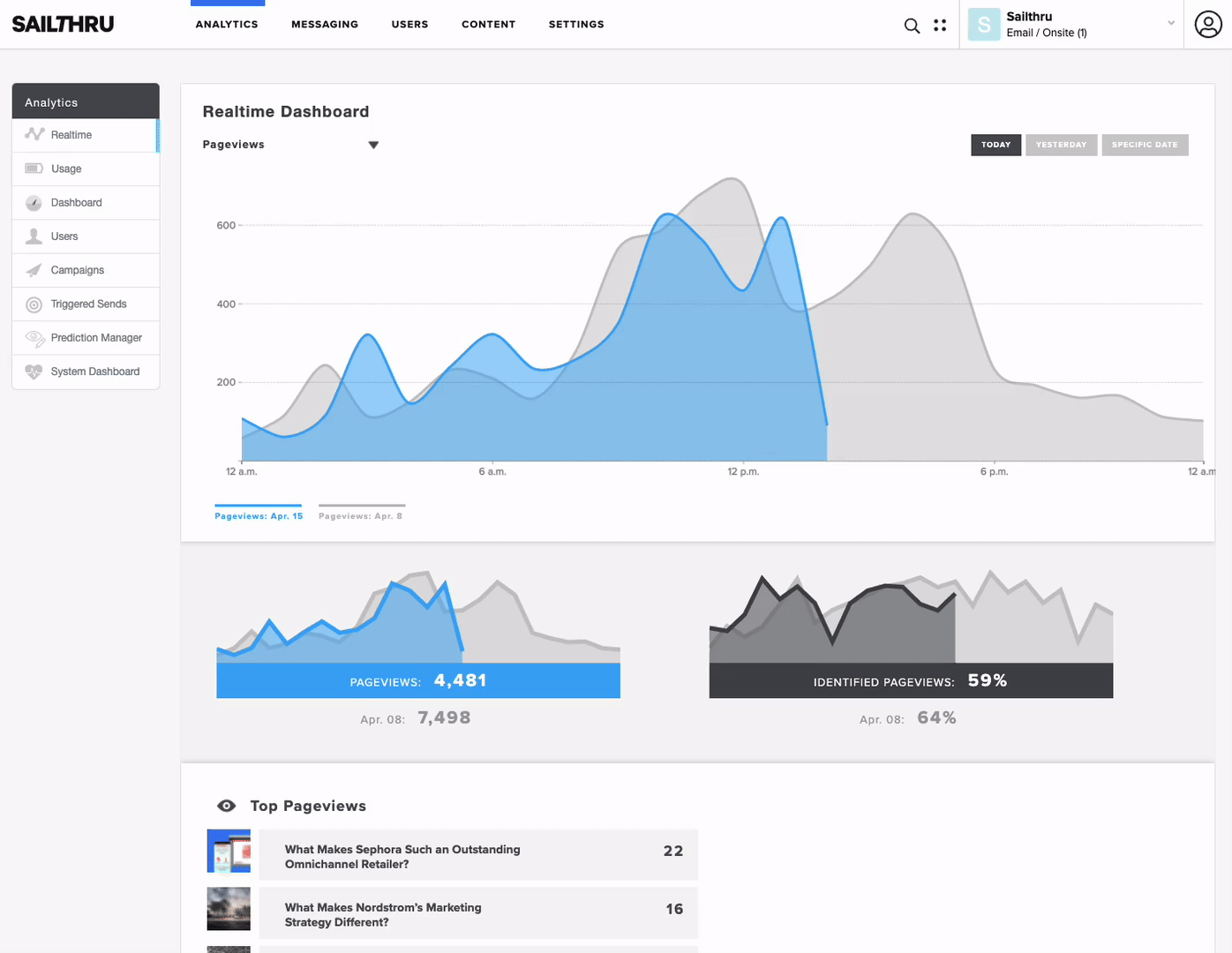The height and width of the screenshot is (953, 1232).
Task: Open the Settings top menu
Action: pyautogui.click(x=576, y=25)
